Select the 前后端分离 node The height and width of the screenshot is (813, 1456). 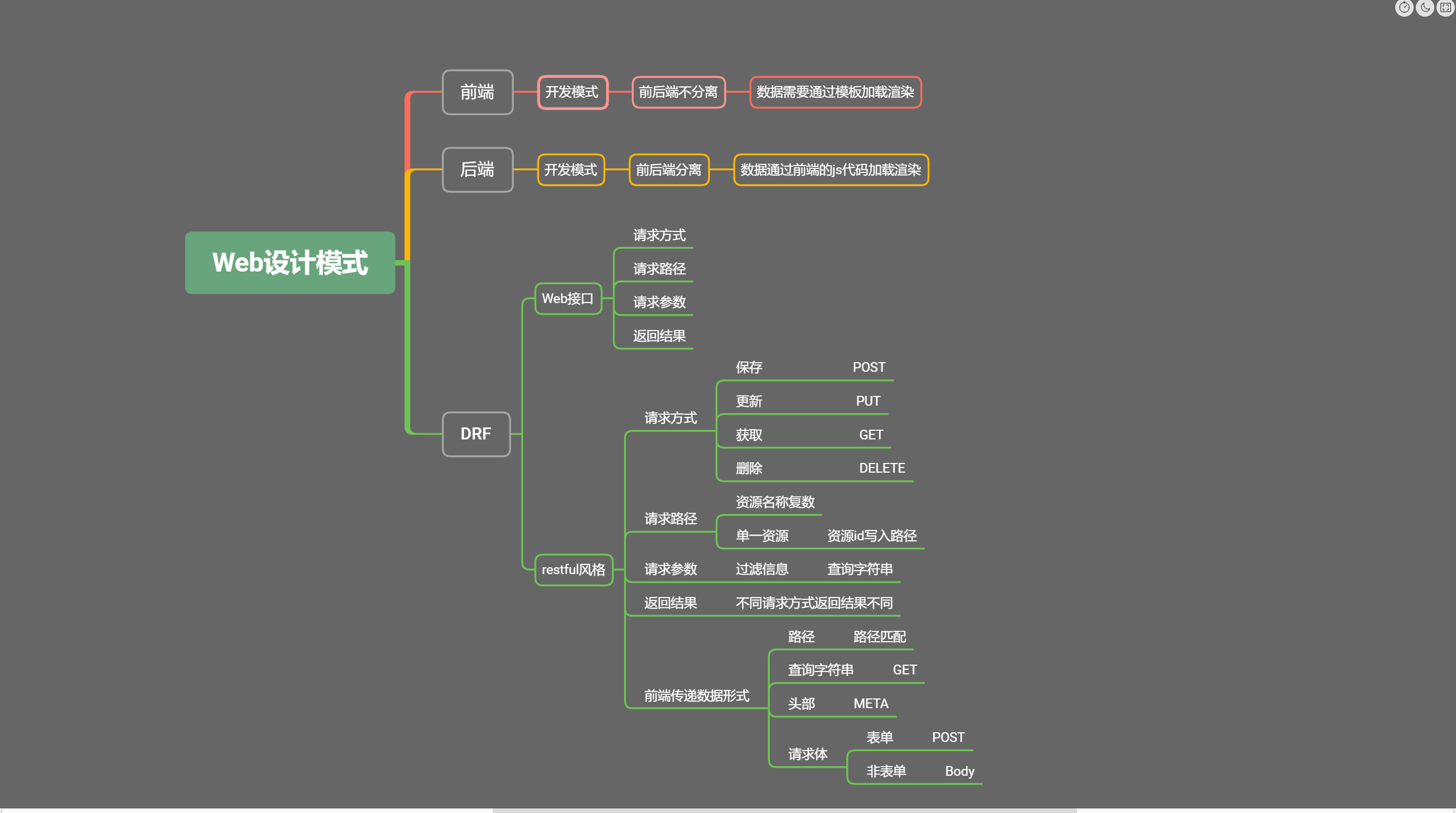point(669,170)
